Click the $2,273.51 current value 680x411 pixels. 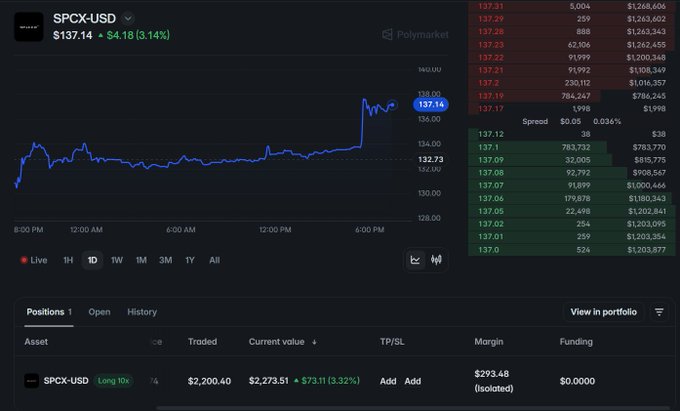(x=268, y=381)
